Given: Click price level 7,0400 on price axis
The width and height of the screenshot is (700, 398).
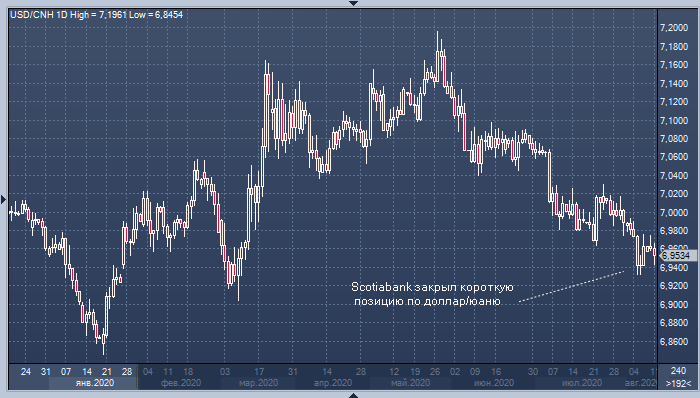Looking at the screenshot, I should pyautogui.click(x=674, y=175).
